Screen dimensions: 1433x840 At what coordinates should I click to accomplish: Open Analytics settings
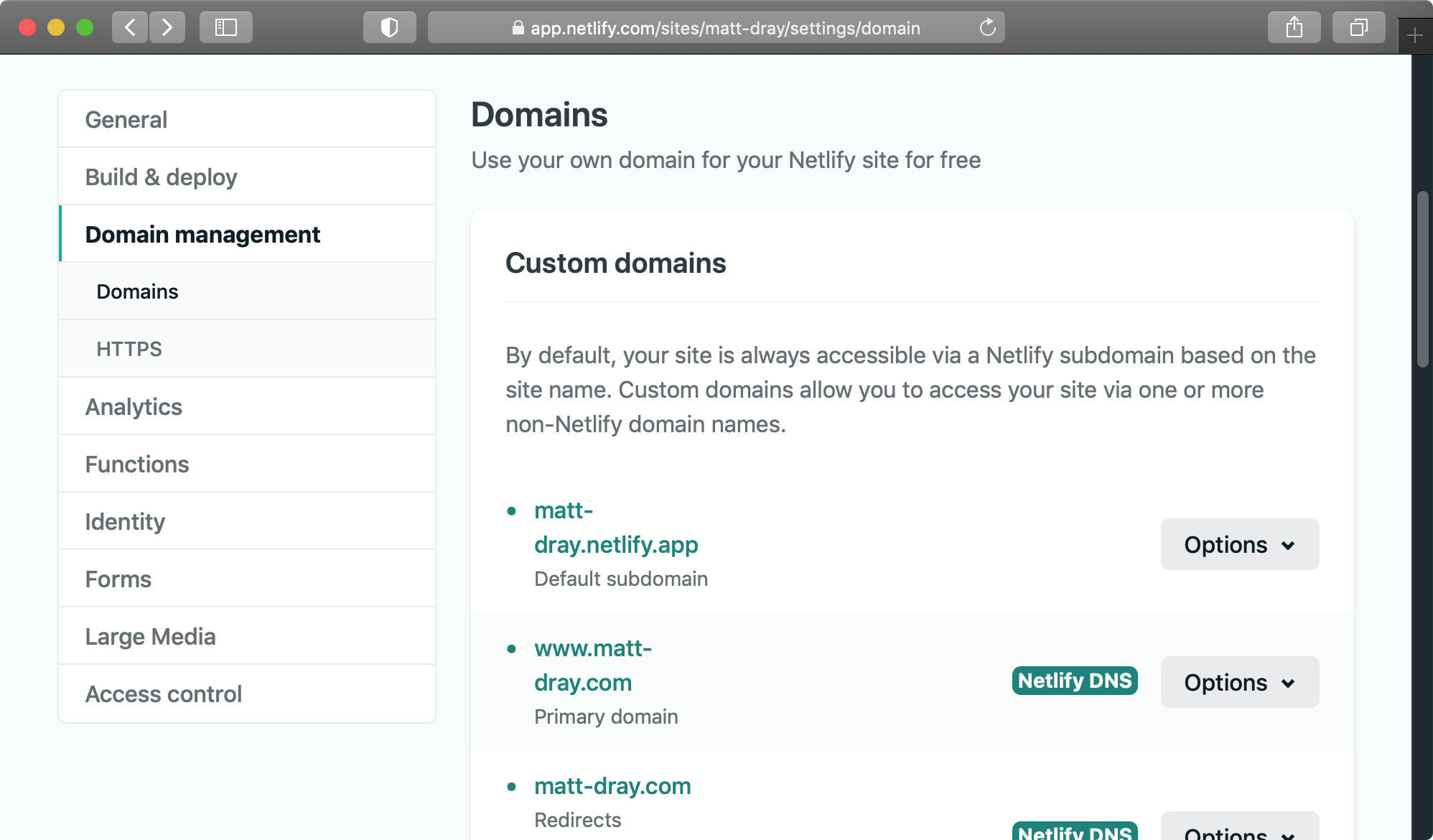tap(247, 406)
